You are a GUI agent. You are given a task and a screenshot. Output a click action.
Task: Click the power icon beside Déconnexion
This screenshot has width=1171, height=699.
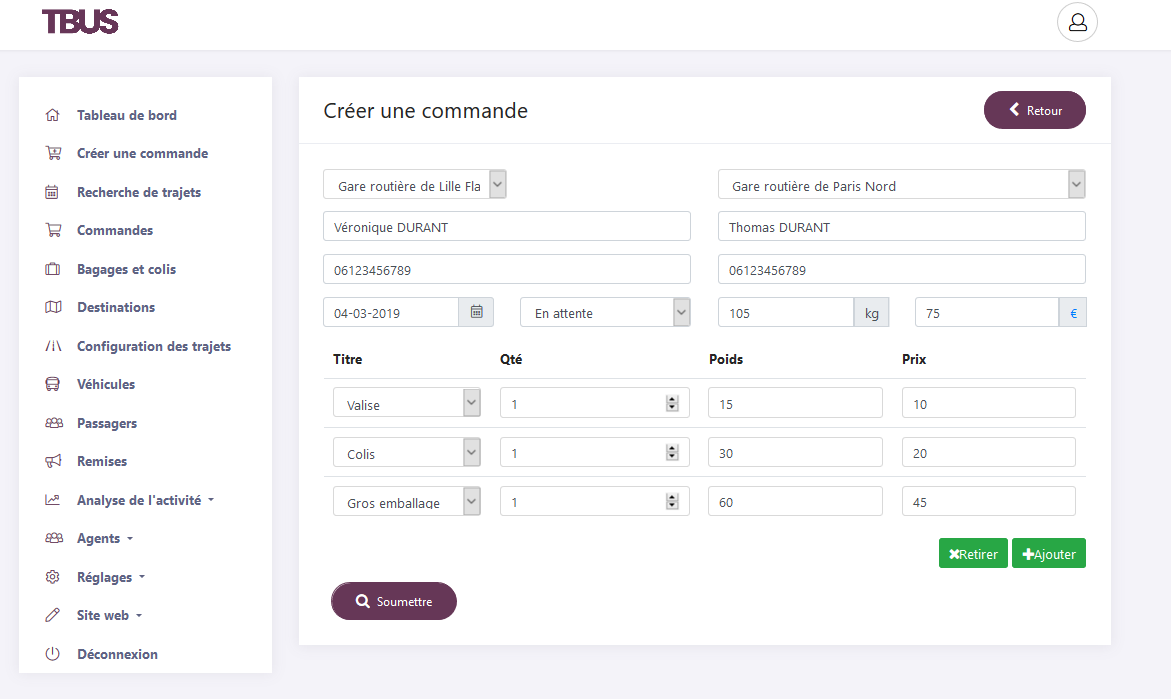tap(53, 654)
